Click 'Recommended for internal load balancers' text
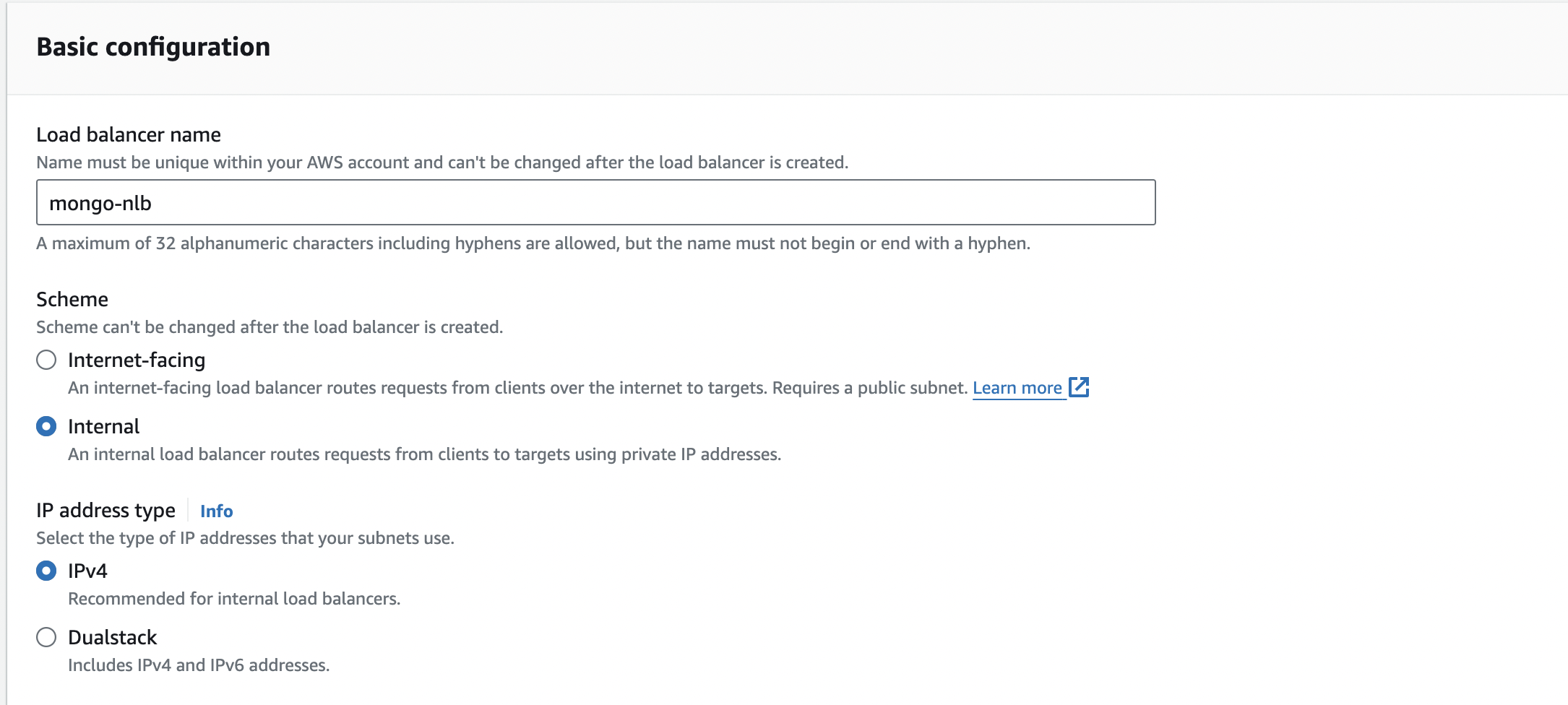The image size is (1568, 705). (x=234, y=599)
